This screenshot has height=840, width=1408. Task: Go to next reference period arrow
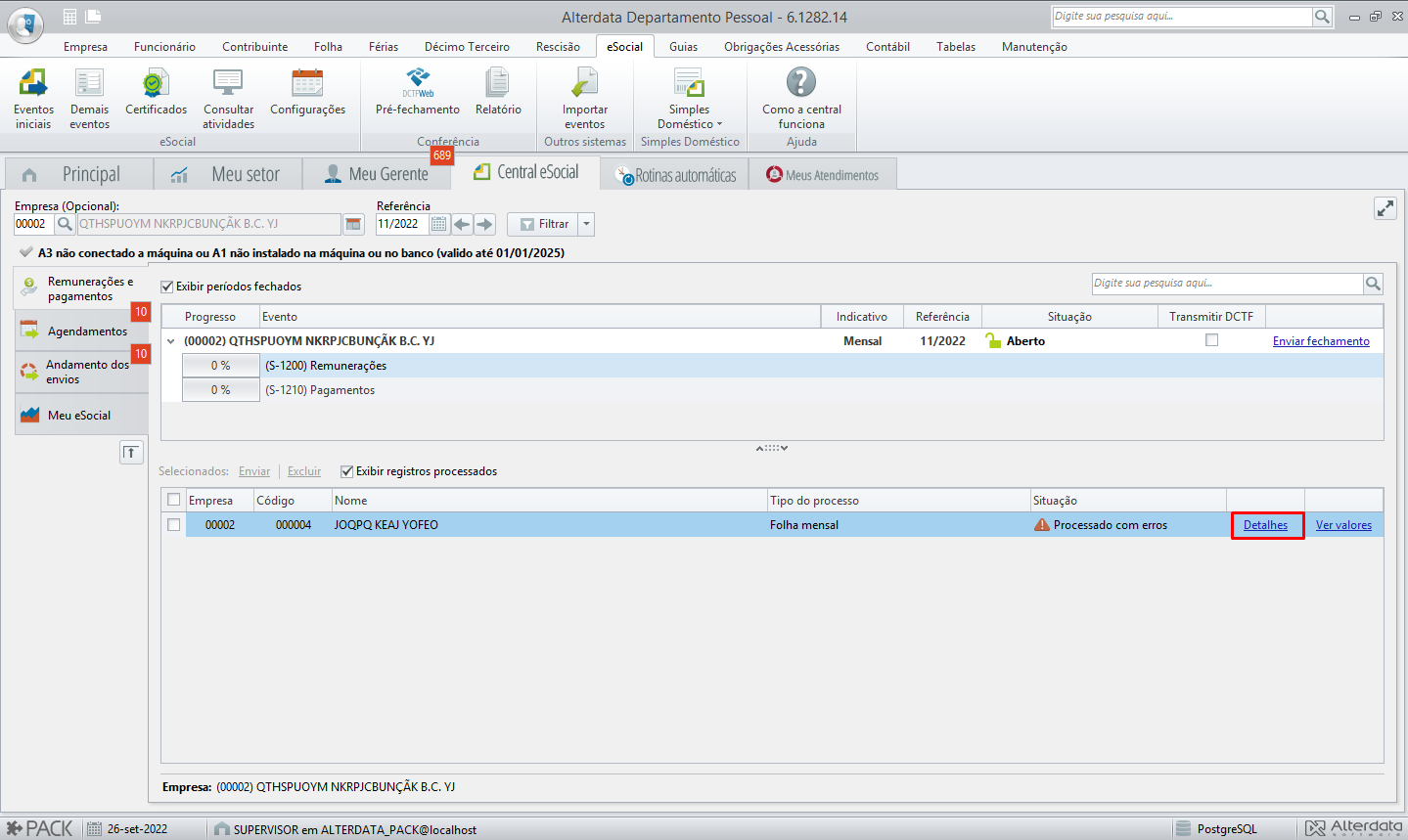(x=484, y=224)
